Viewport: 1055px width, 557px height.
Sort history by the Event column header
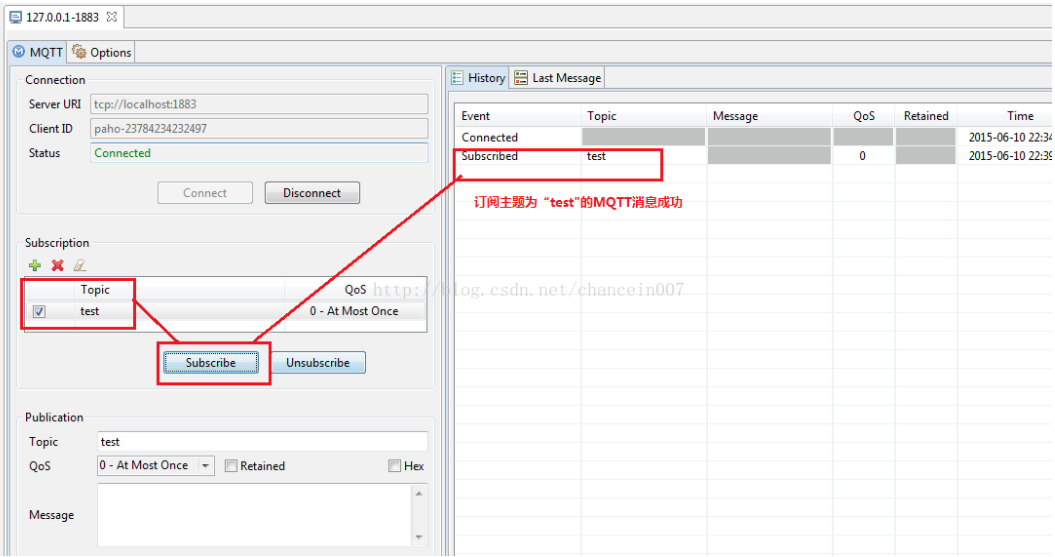point(517,116)
